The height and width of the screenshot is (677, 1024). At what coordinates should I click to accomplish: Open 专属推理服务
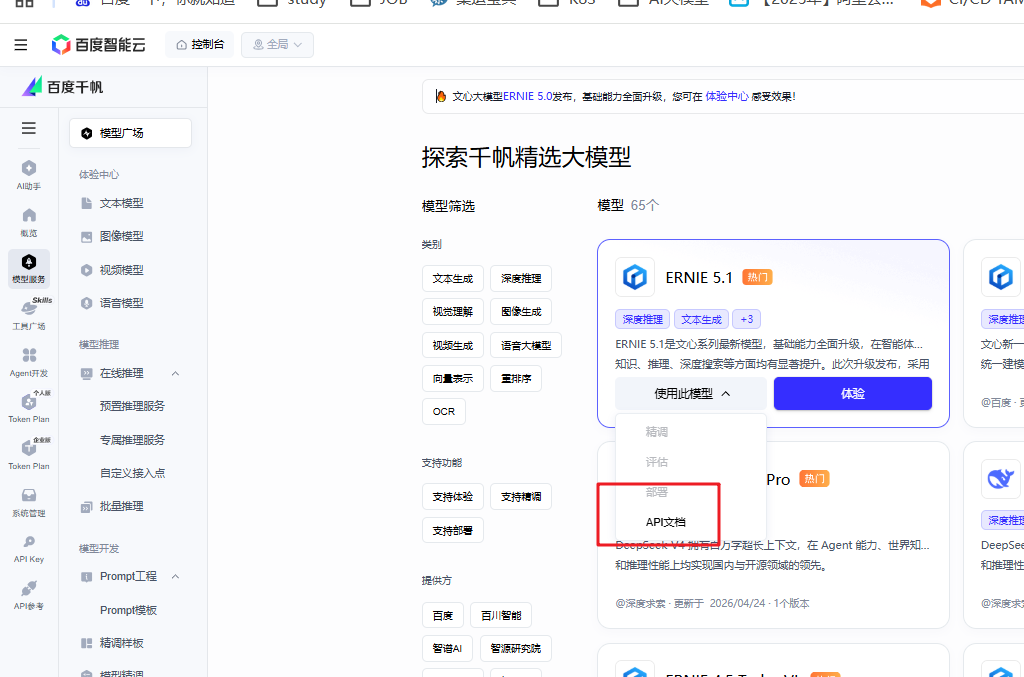tap(132, 440)
